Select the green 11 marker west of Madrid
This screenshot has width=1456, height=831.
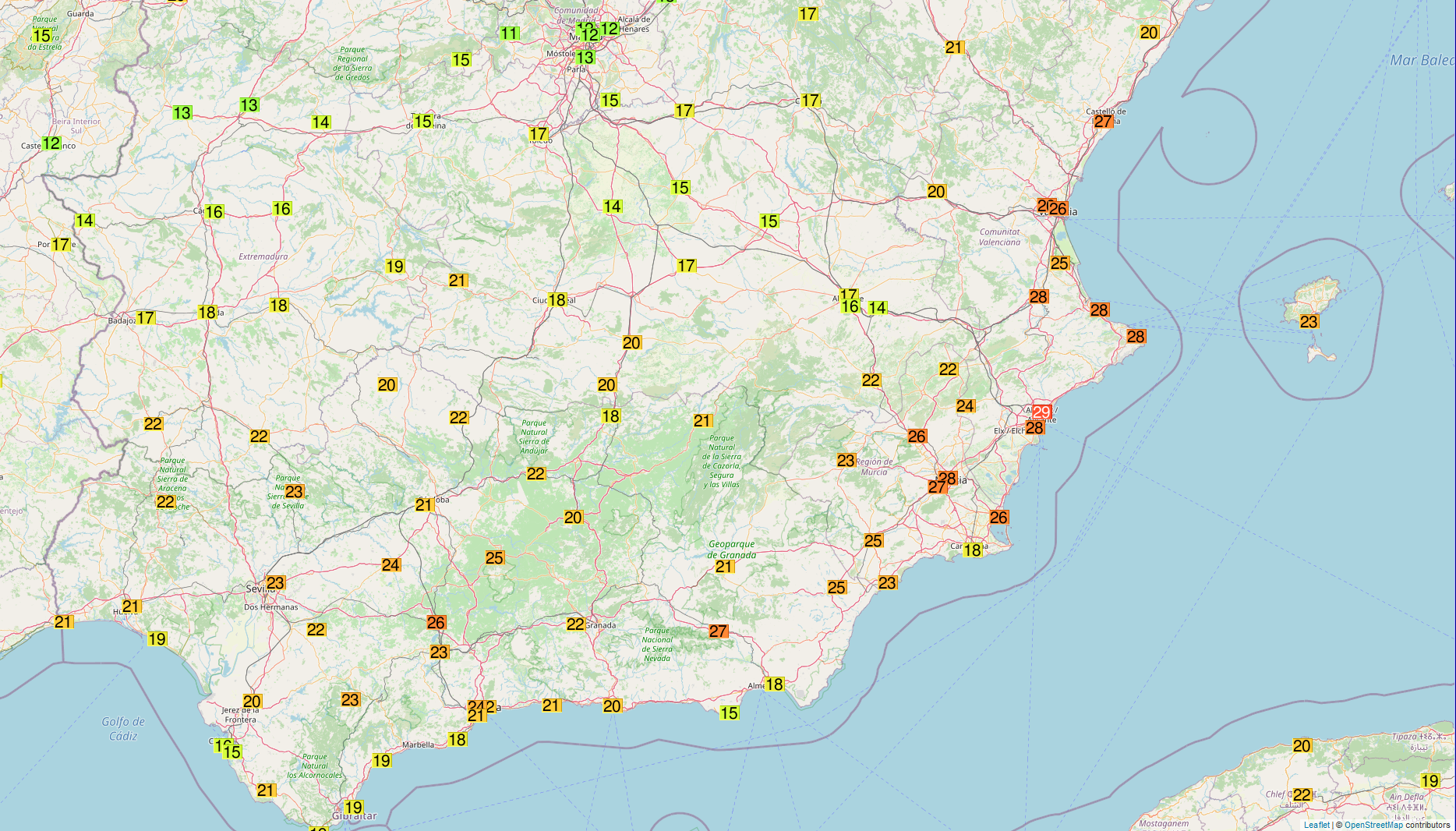point(509,34)
